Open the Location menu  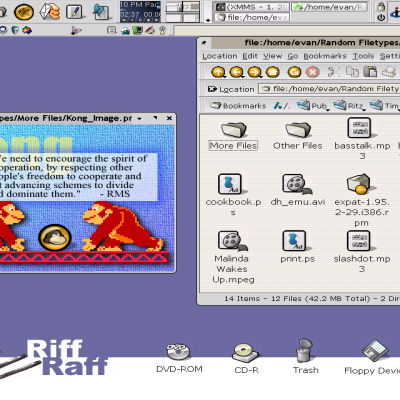click(220, 56)
